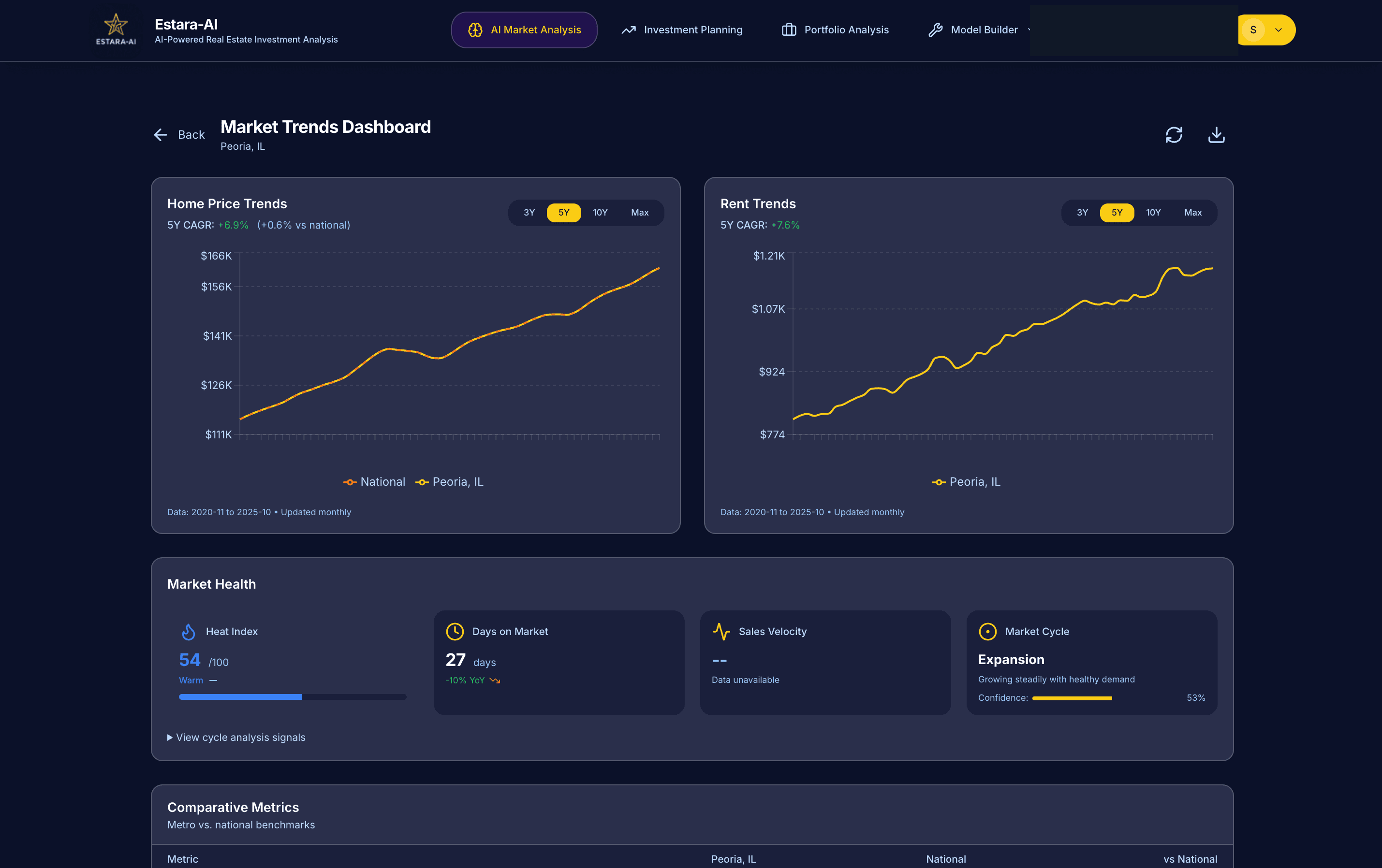Click the Market Cycle target icon
Screen dimensions: 1382x868
(988, 631)
